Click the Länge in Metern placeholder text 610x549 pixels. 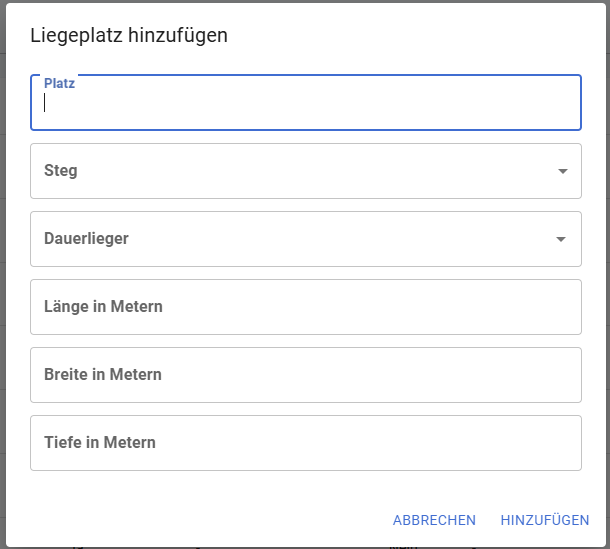pyautogui.click(x=103, y=307)
